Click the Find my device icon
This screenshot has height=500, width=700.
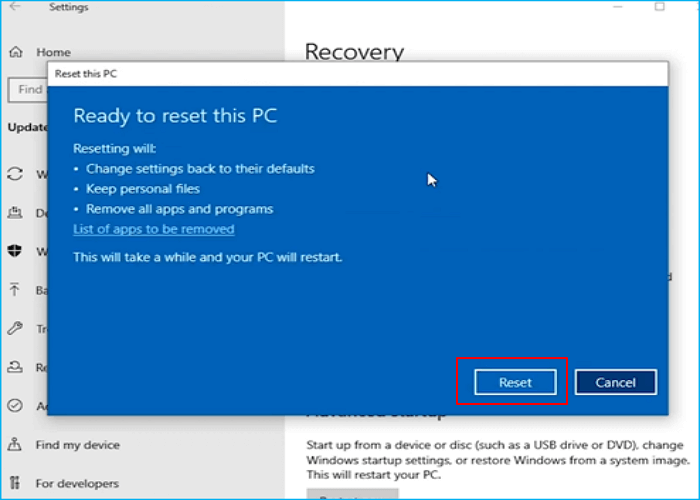16,445
